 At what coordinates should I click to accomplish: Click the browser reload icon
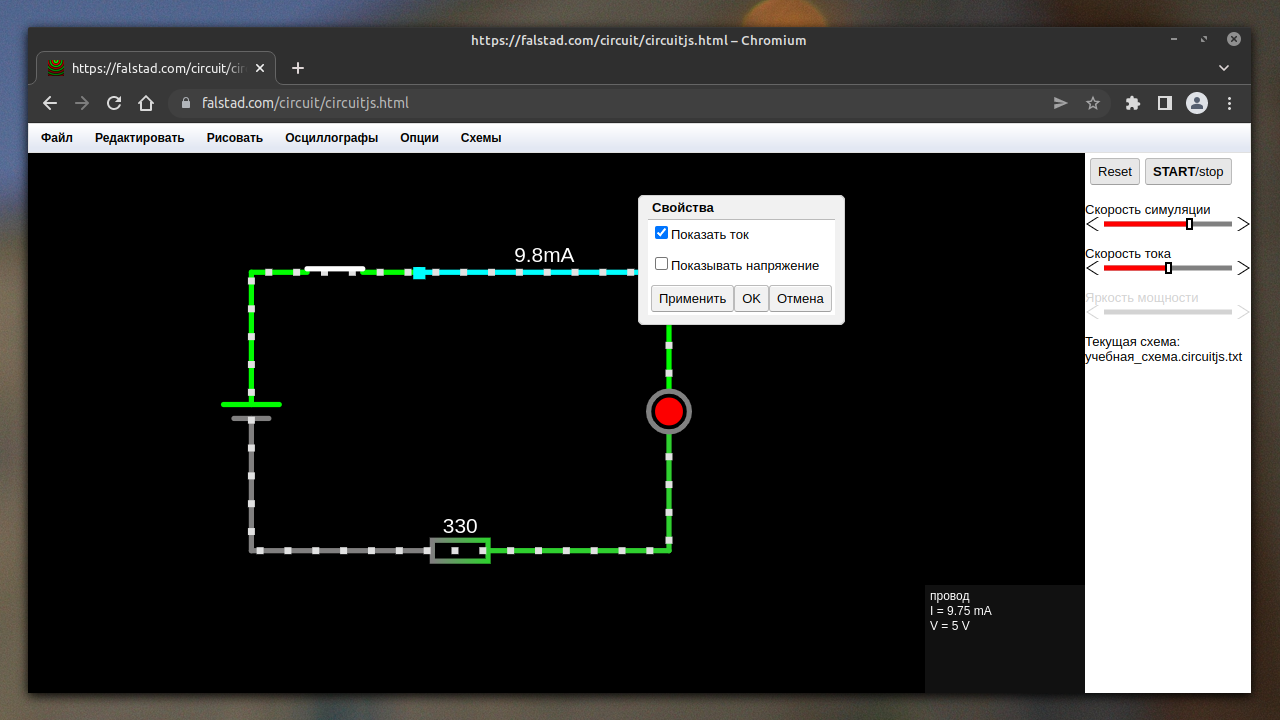pyautogui.click(x=114, y=103)
